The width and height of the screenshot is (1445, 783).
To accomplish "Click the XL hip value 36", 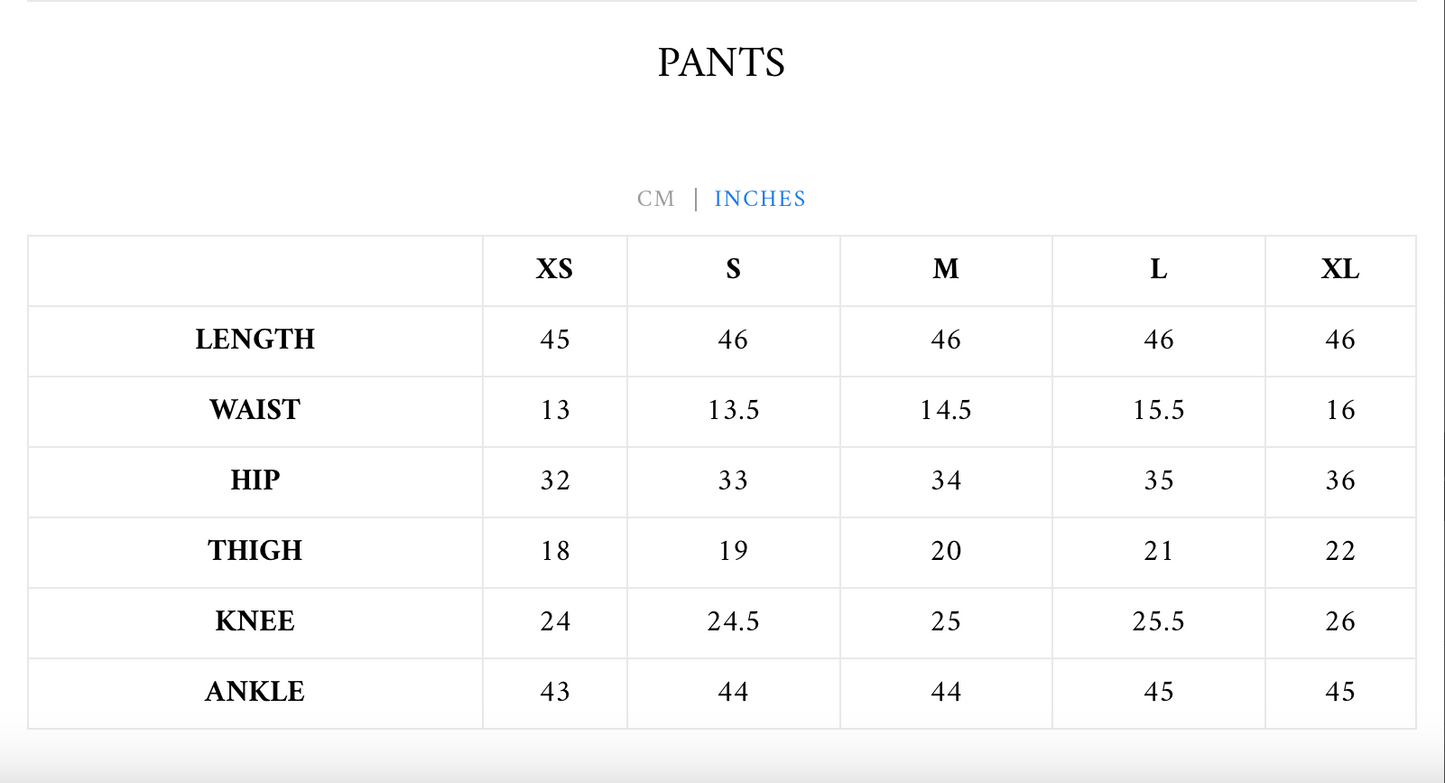I will (1340, 481).
